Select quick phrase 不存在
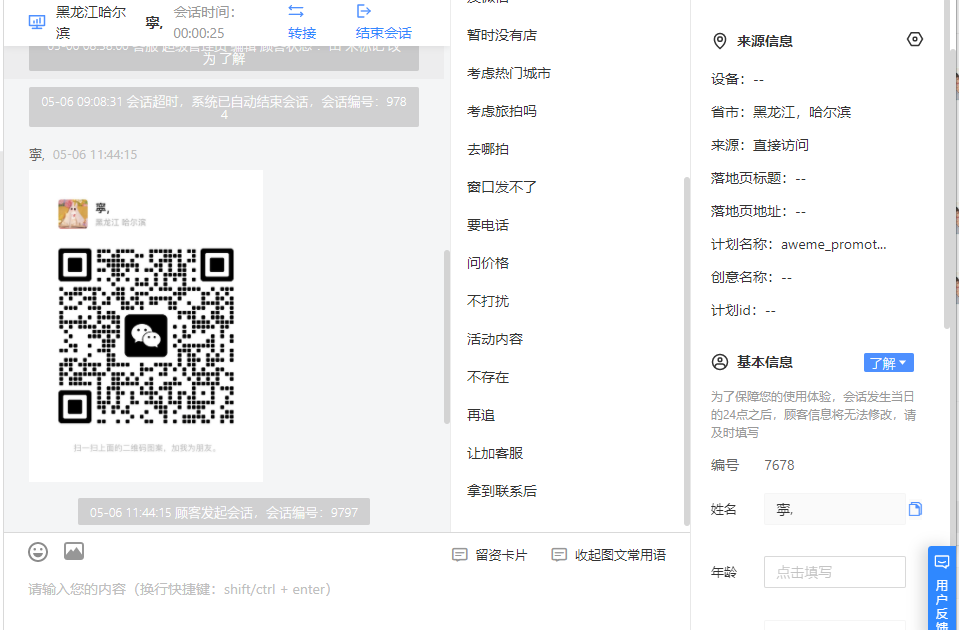 [x=488, y=377]
